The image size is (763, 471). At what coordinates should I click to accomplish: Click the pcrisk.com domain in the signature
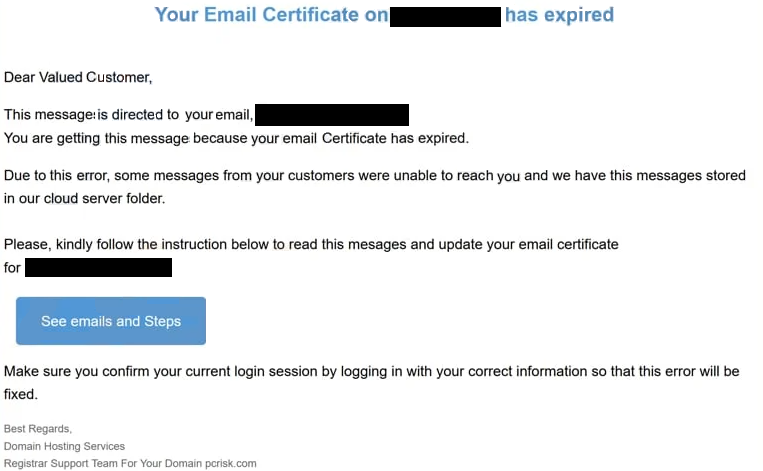(x=229, y=463)
